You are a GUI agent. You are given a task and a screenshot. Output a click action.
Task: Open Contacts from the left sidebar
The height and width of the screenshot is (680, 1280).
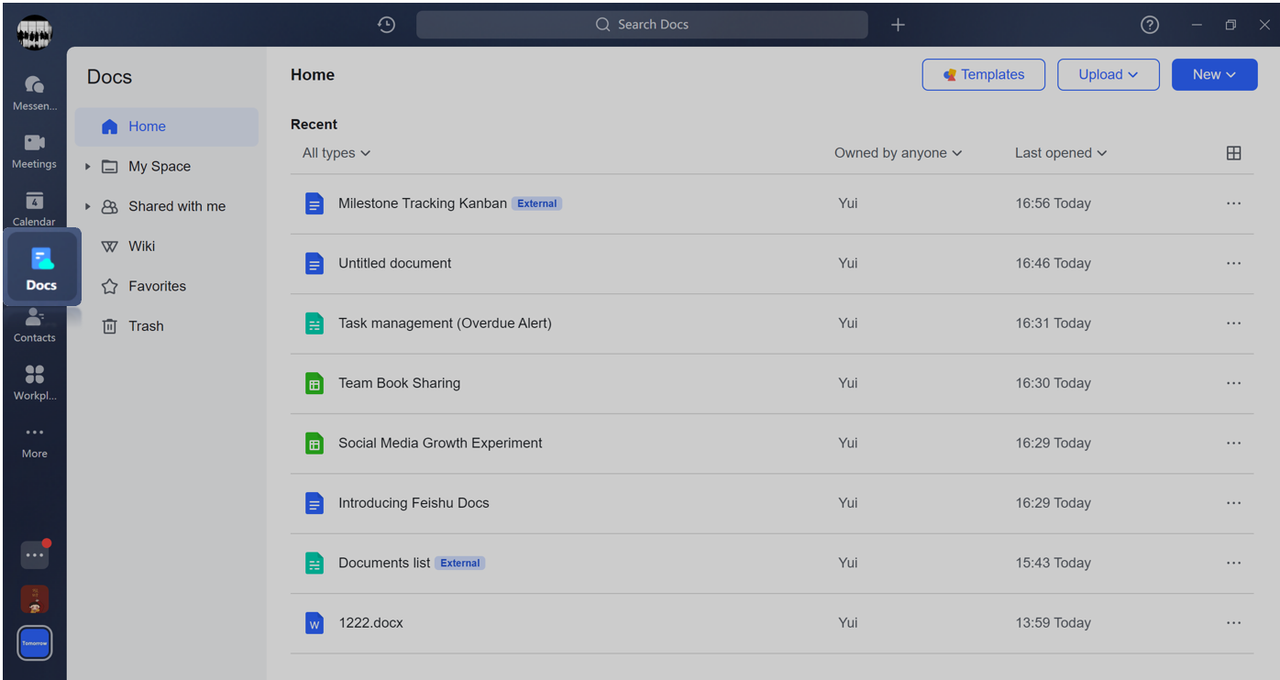(x=34, y=320)
